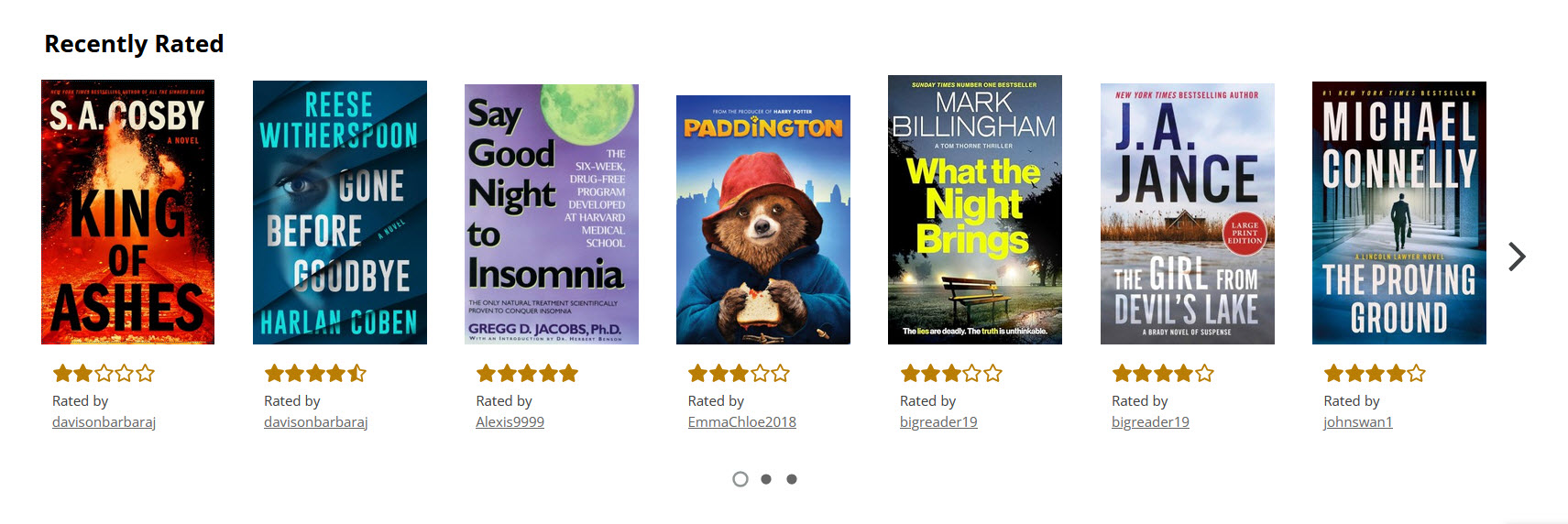
Task: Open bigreader19 link under What the Night Brings
Action: (x=938, y=422)
